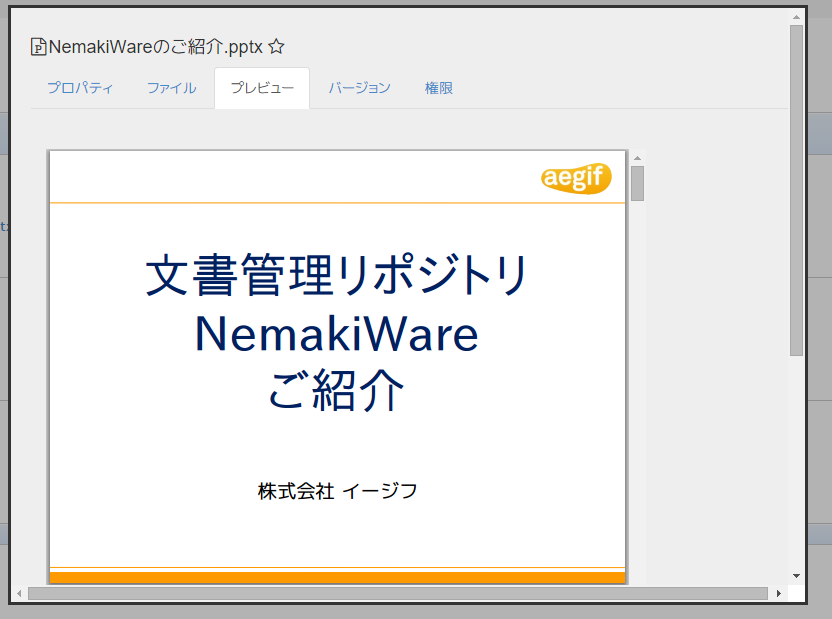Image resolution: width=832 pixels, height=619 pixels.
Task: Click the dialog scroll-down arrow at bottom right
Action: tap(796, 576)
